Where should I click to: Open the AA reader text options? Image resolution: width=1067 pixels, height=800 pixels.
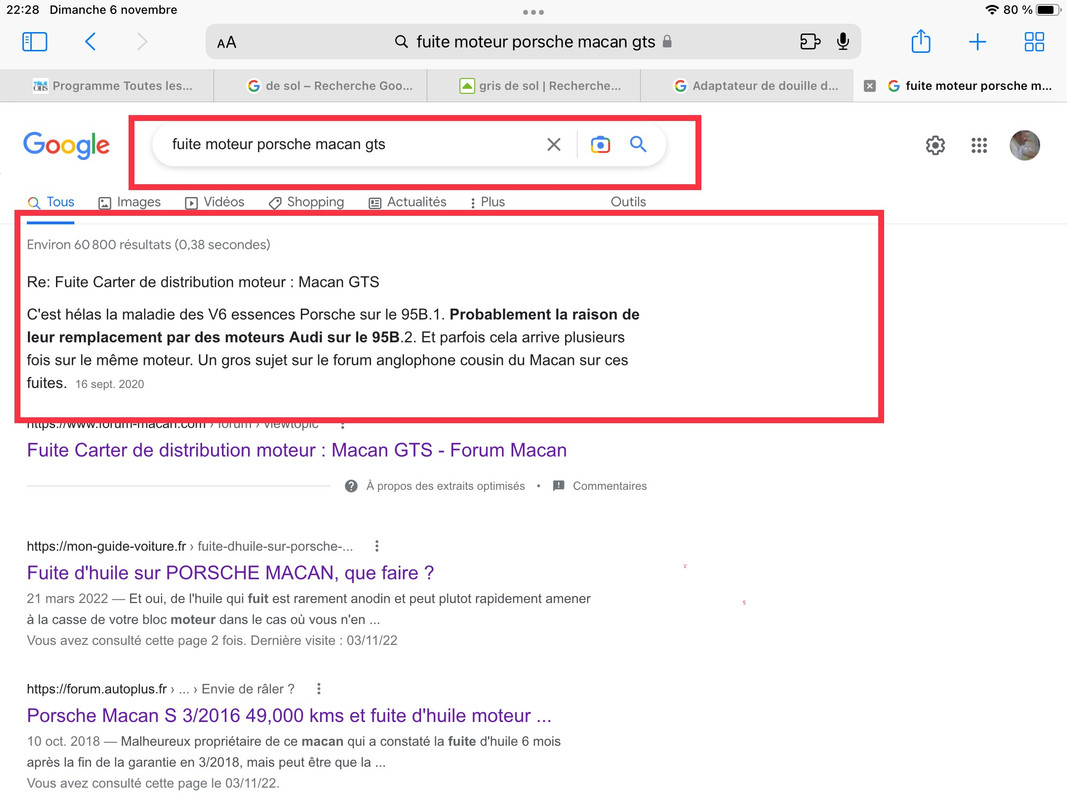coord(227,43)
